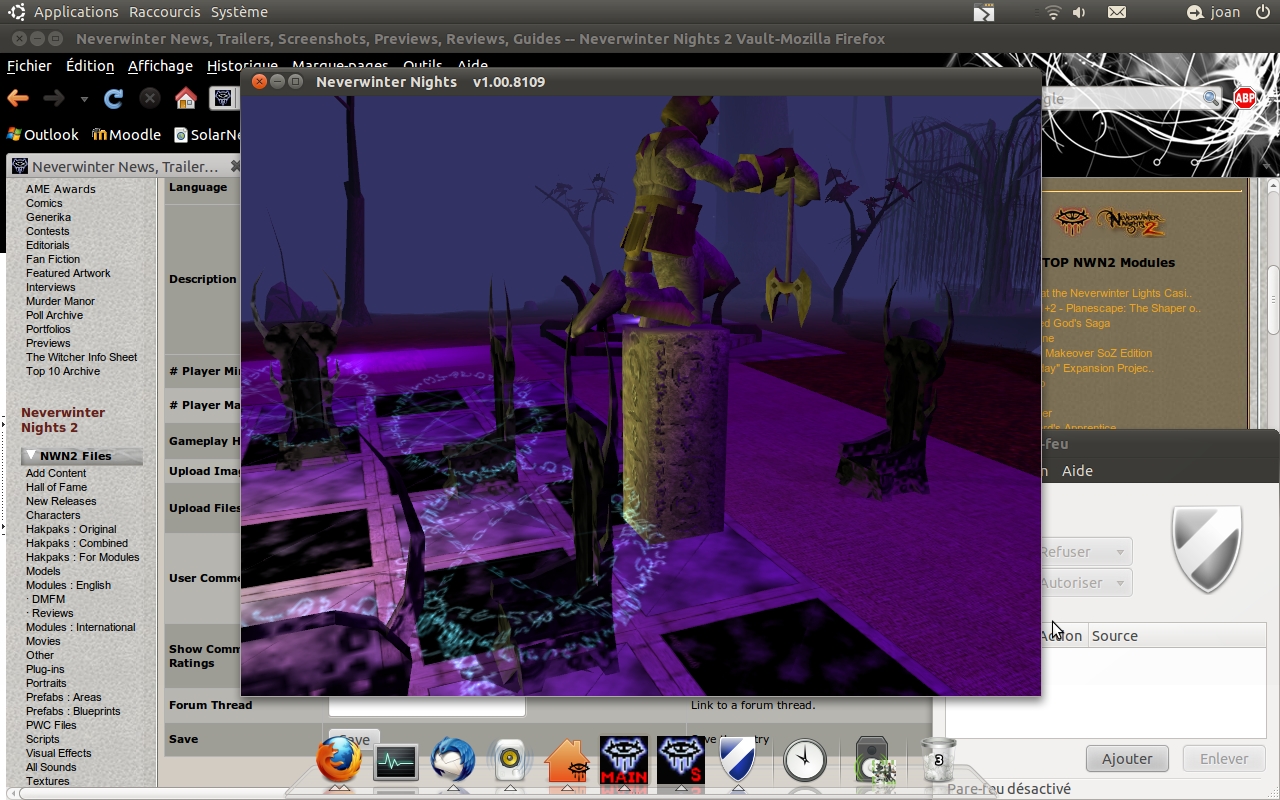Open the Affichage menu
Viewport: 1280px width, 800px height.
click(x=160, y=66)
